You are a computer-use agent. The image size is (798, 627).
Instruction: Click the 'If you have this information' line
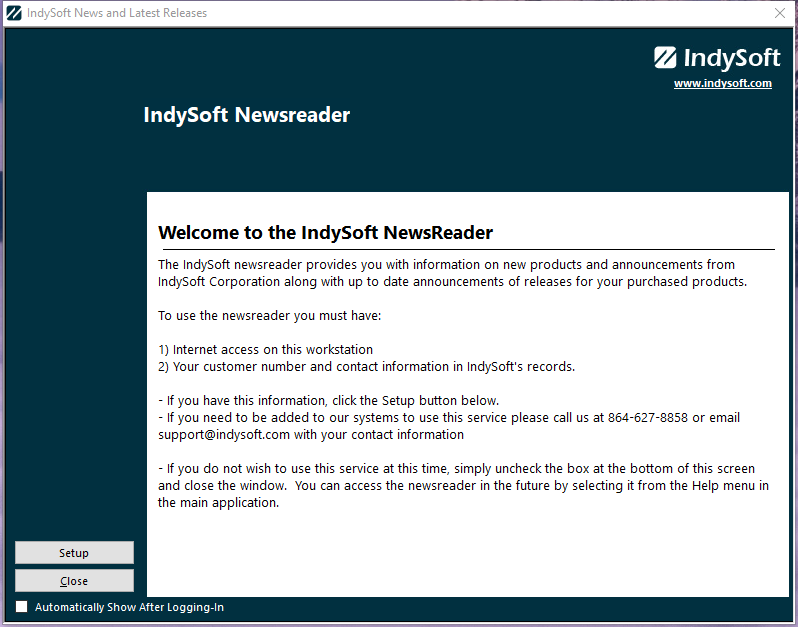click(x=328, y=401)
